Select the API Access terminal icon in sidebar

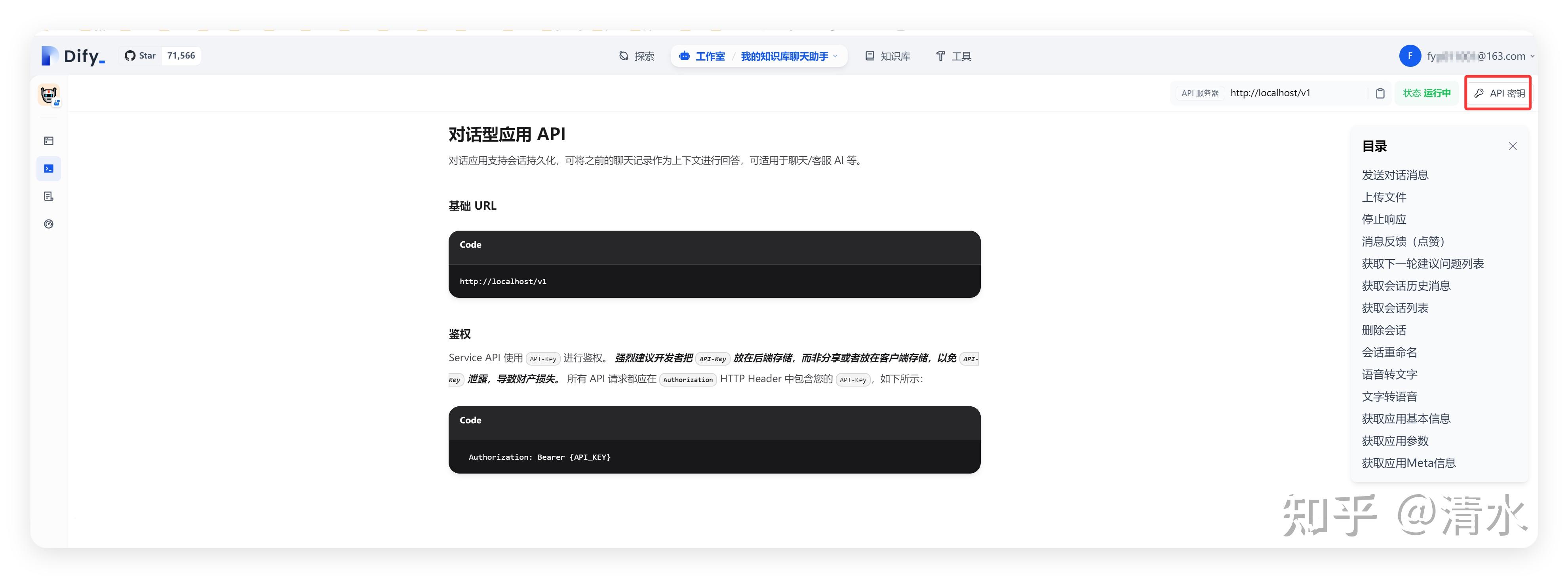48,169
